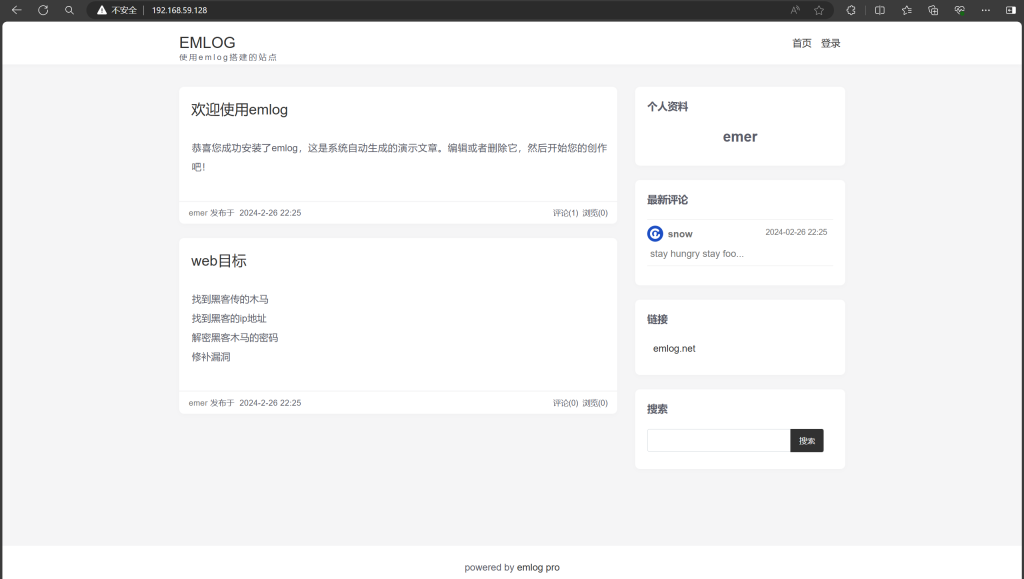1024x579 pixels.
Task: Open the web目标 article title
Action: [218, 261]
